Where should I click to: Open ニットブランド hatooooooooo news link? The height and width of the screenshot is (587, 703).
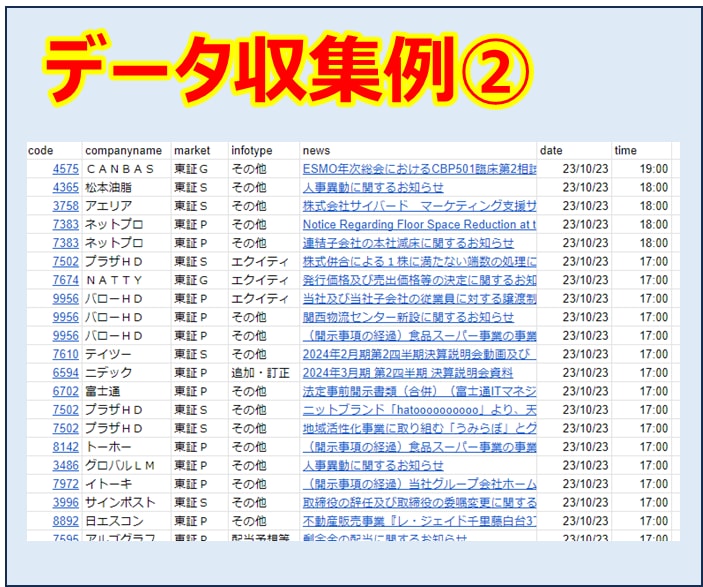tap(419, 410)
